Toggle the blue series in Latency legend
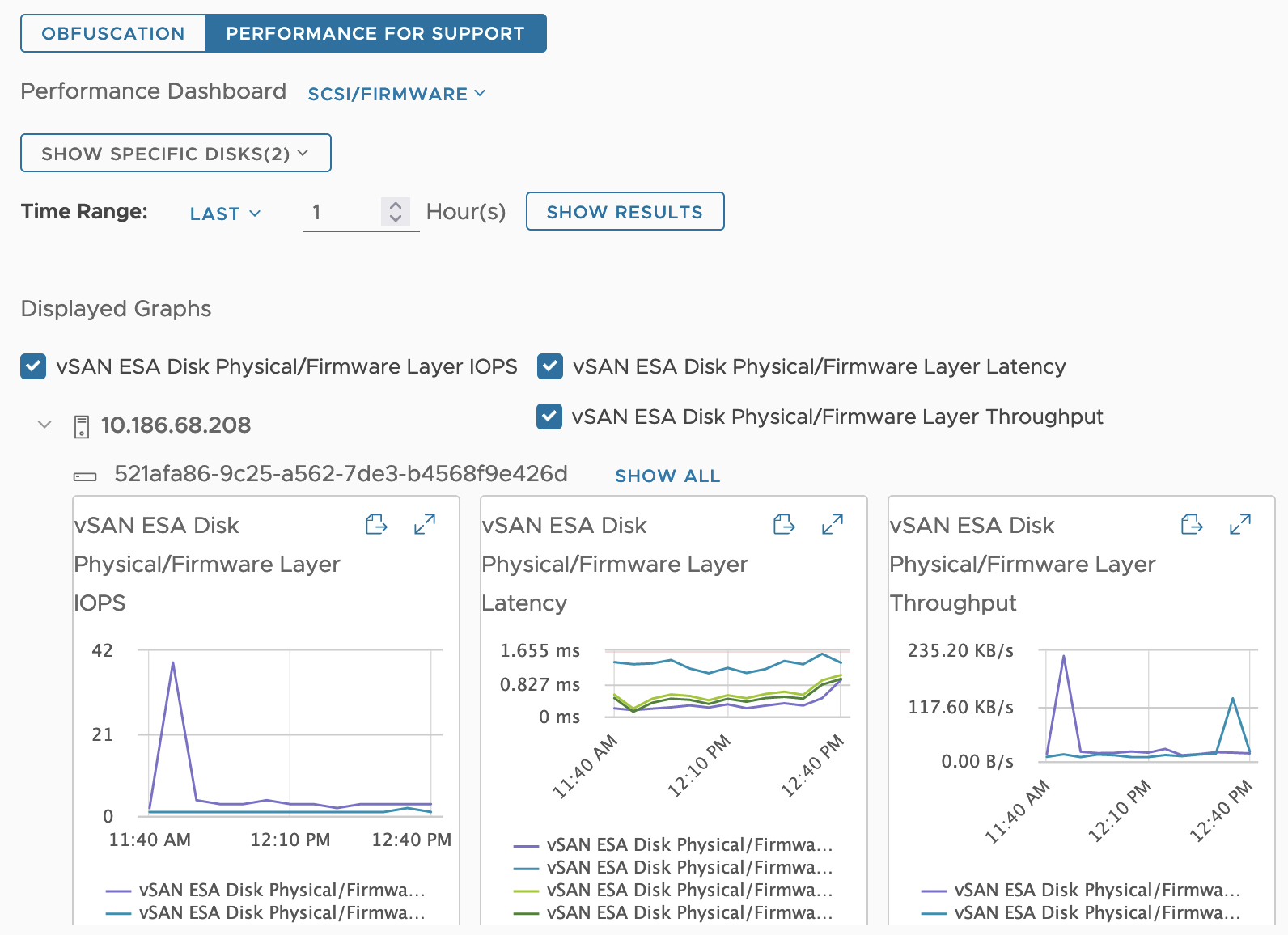This screenshot has width=1288, height=935. (x=673, y=867)
